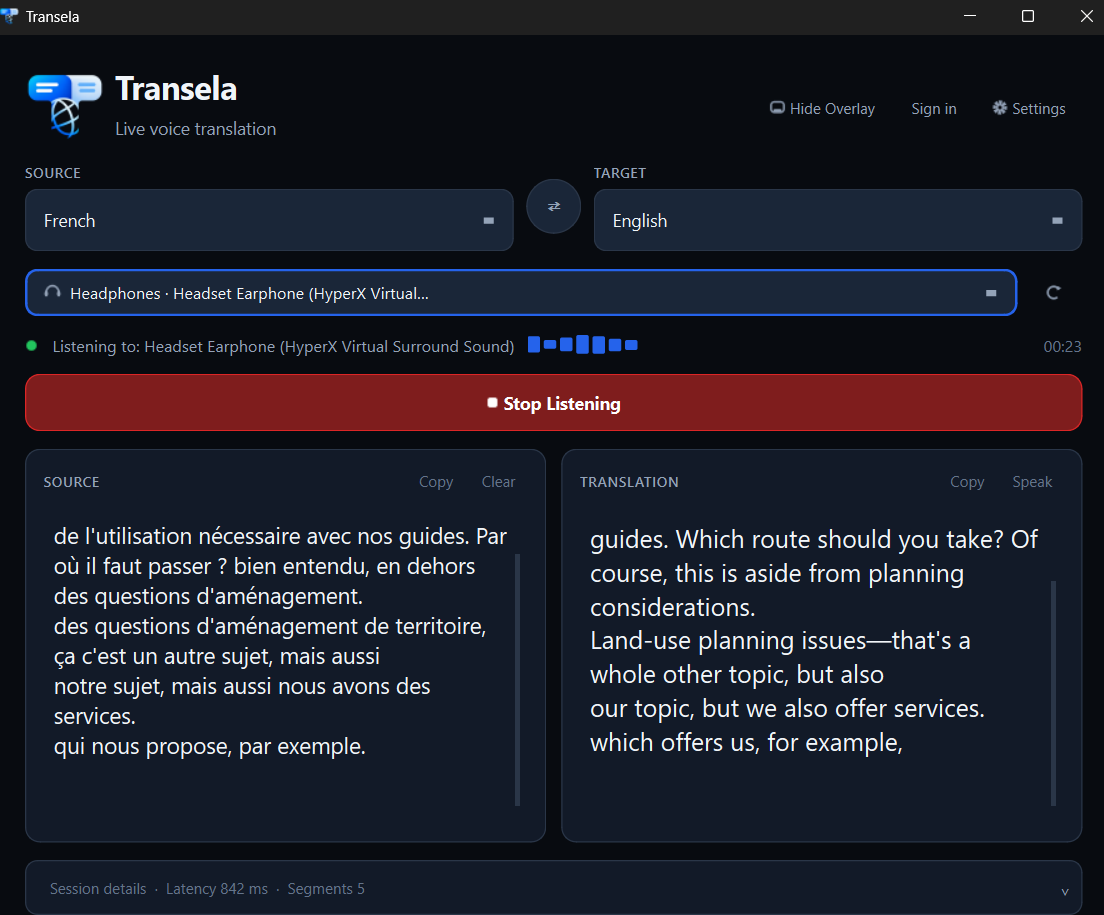Copy the source transcript text

(x=436, y=482)
